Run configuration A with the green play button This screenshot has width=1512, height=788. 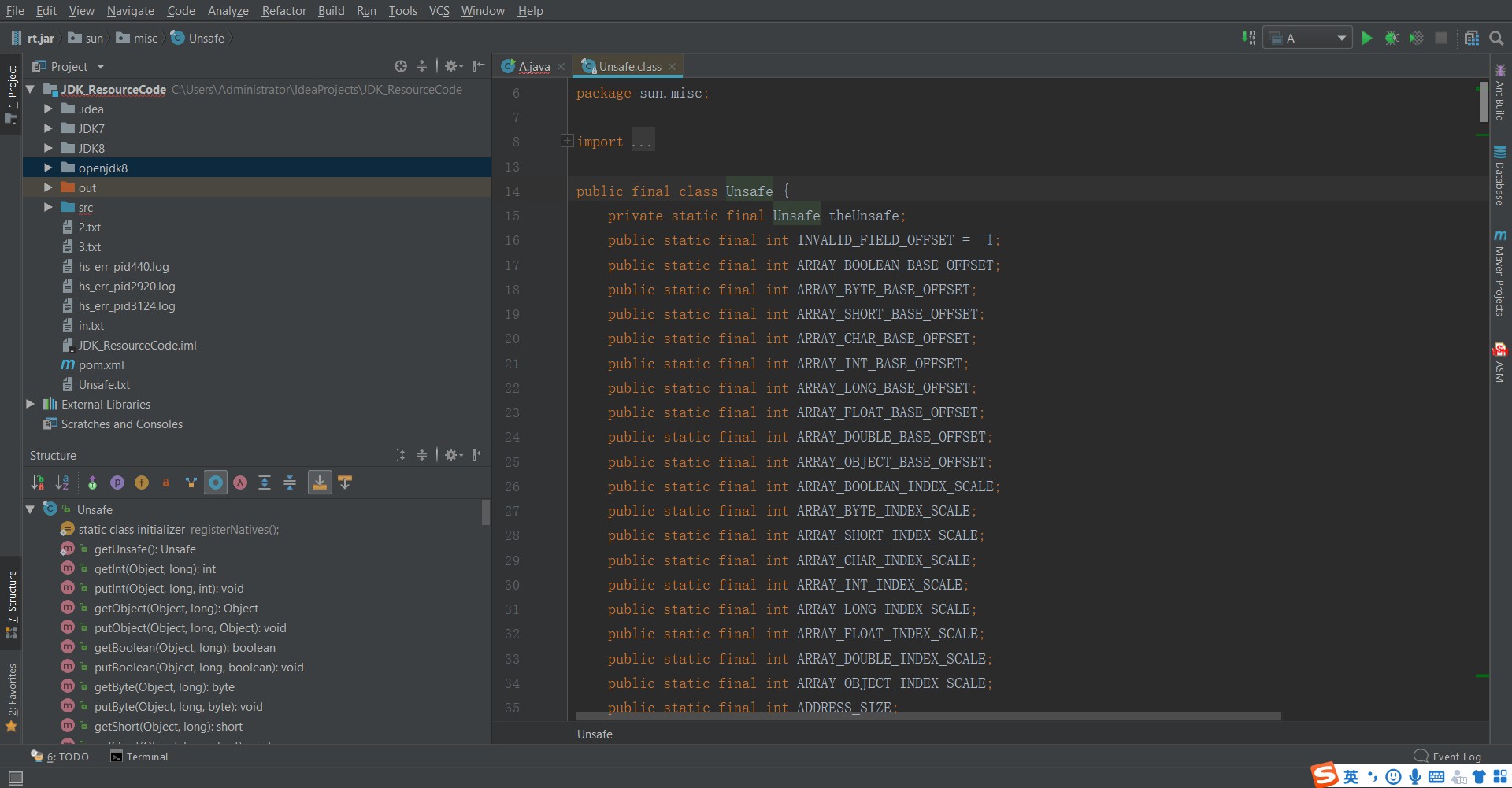1367,38
